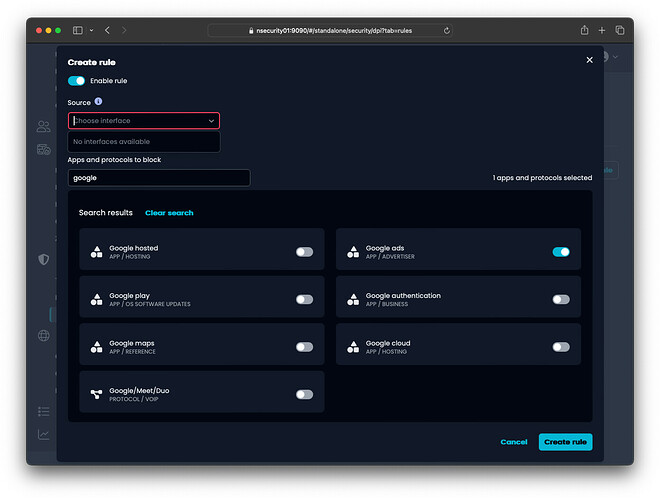The image size is (660, 500).
Task: Click the Google cloud app icon
Action: tap(353, 347)
